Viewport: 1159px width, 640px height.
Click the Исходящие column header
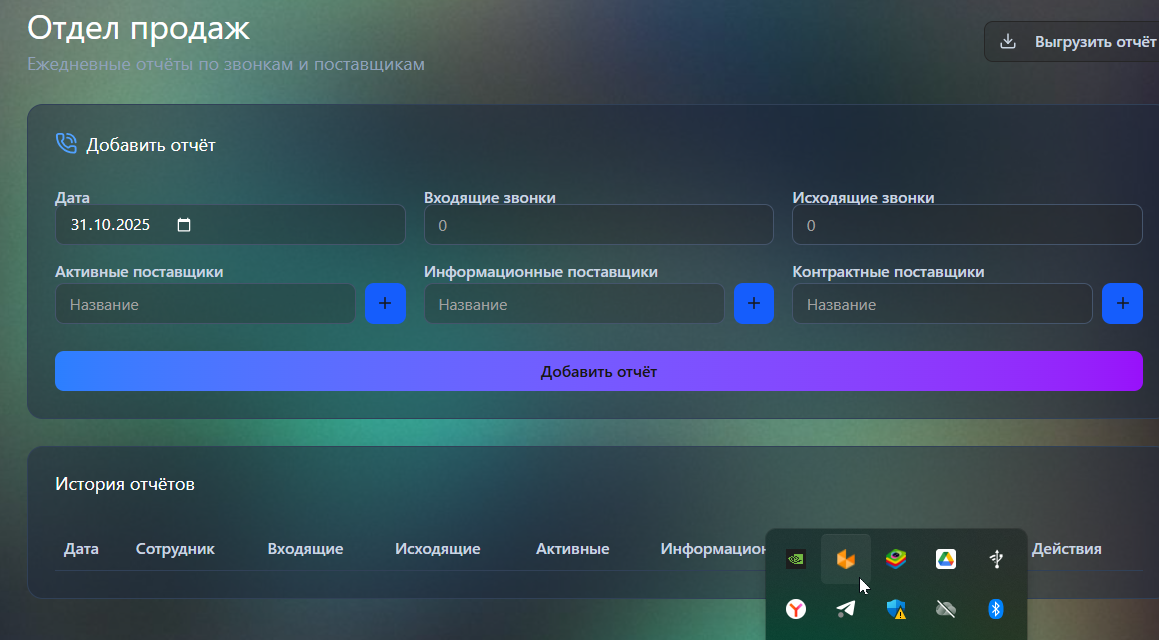[438, 549]
